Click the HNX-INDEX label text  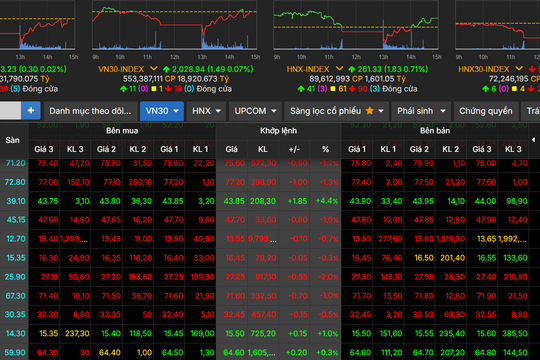pos(308,69)
